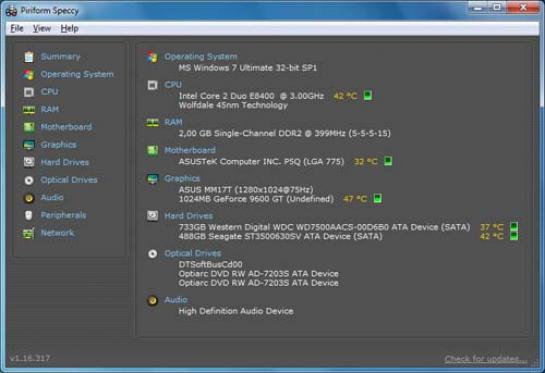Click the Hard Drives icon in summary panel

(x=152, y=216)
